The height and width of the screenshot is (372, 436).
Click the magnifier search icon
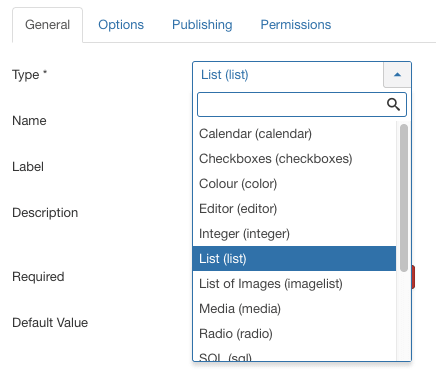pos(393,104)
